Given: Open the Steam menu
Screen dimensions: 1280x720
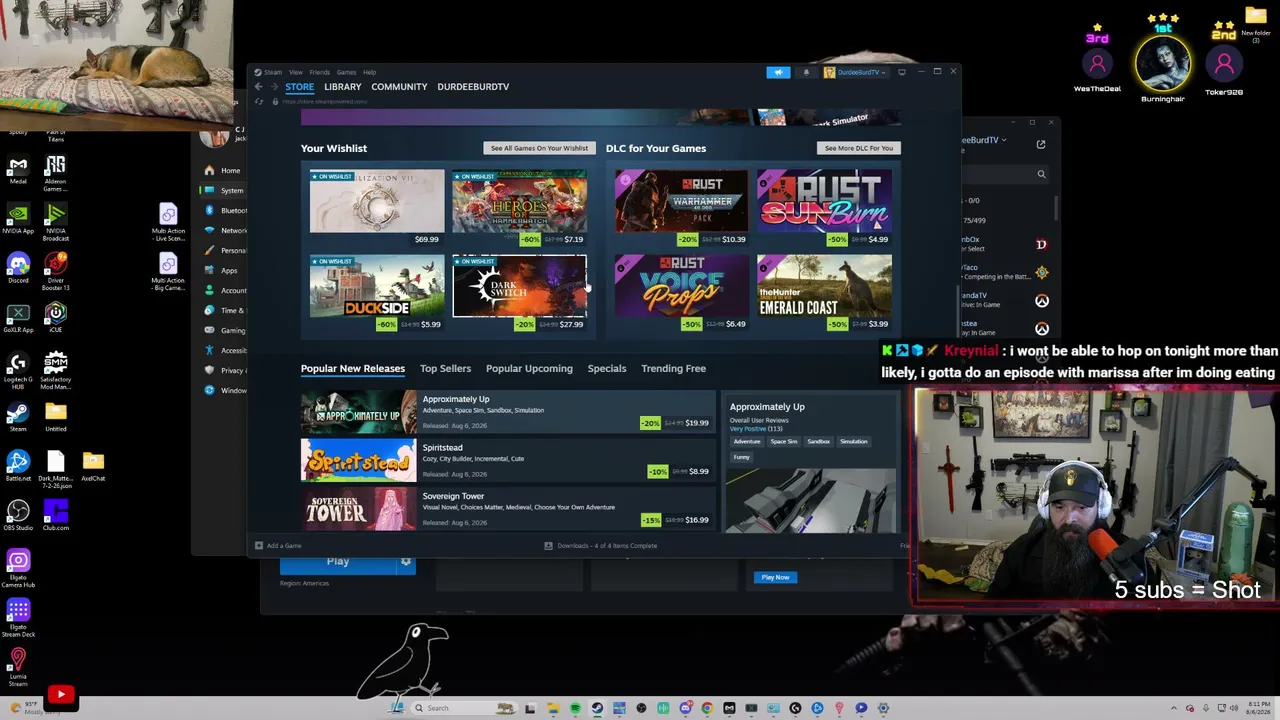Looking at the screenshot, I should (x=273, y=72).
